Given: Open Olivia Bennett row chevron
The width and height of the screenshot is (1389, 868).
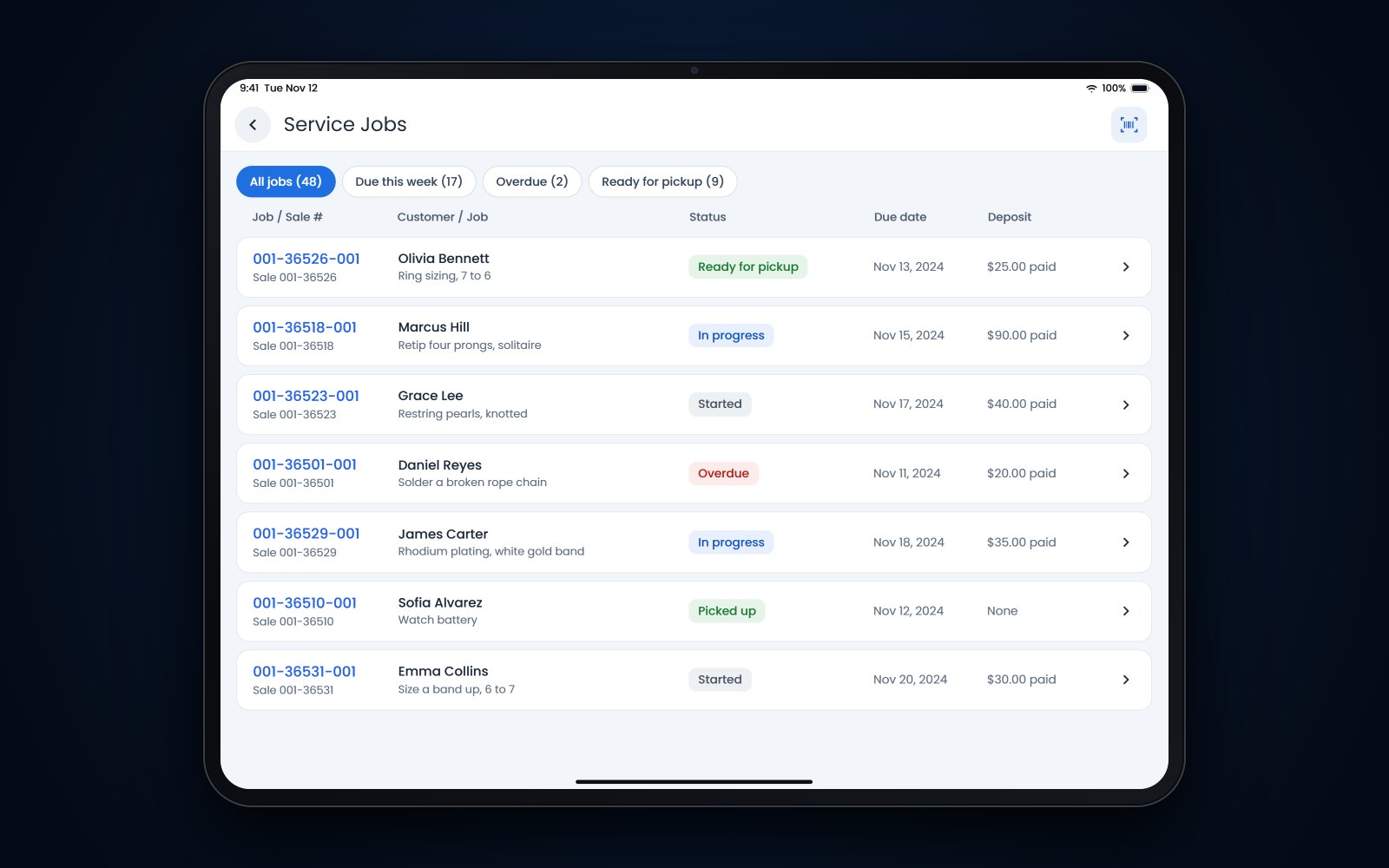Looking at the screenshot, I should point(1126,267).
